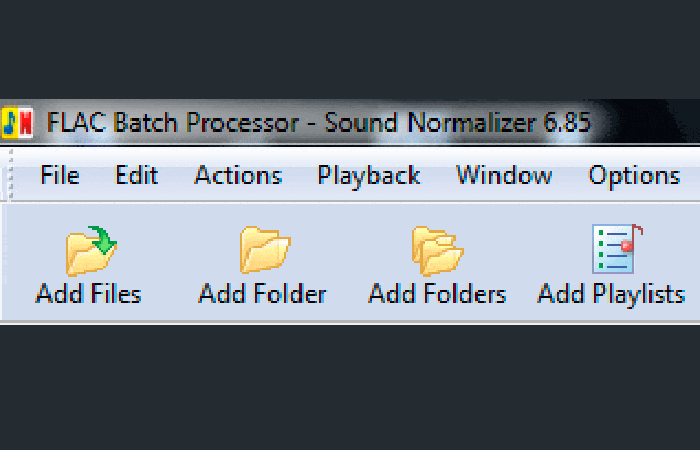Click the Sound Normalizer 6.85 text in title bar
This screenshot has height=450, width=700.
click(x=458, y=122)
